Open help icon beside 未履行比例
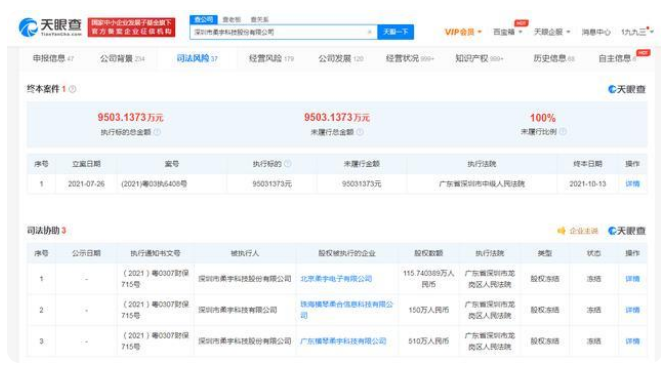The image size is (661, 375). 562,132
